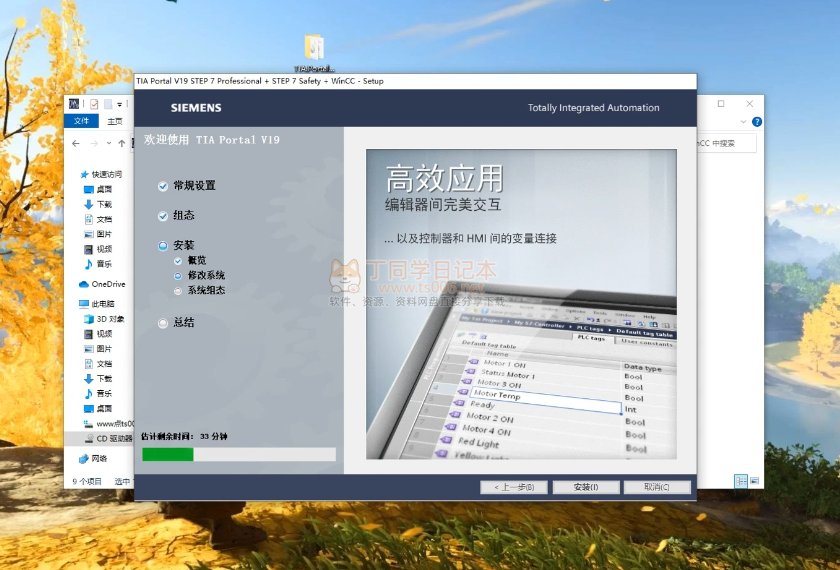Image resolution: width=840 pixels, height=570 pixels.
Task: Open recent locations dropdown in Explorer
Action: pos(109,144)
